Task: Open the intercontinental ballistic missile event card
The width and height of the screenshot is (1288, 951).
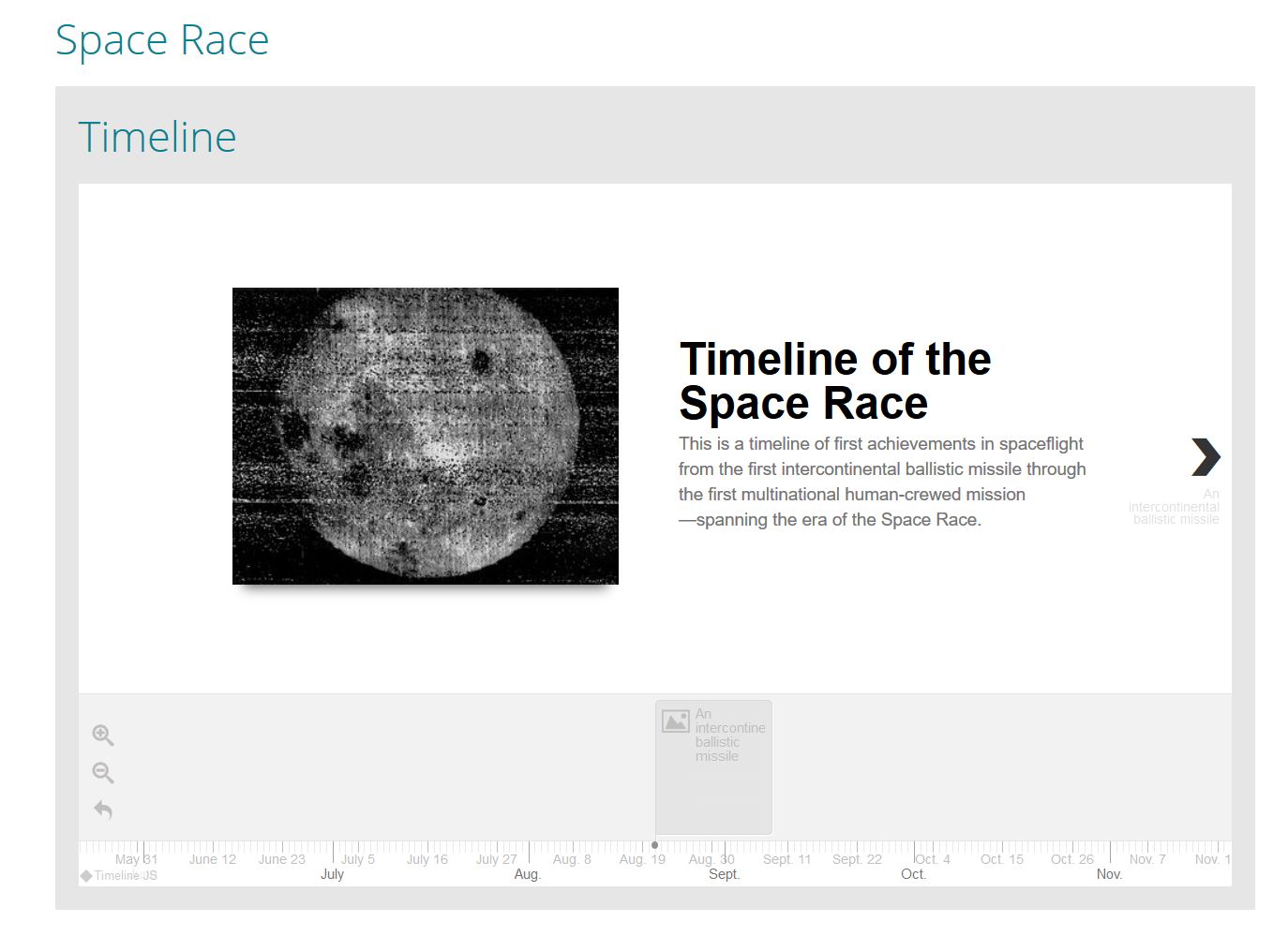Action: pos(712,766)
